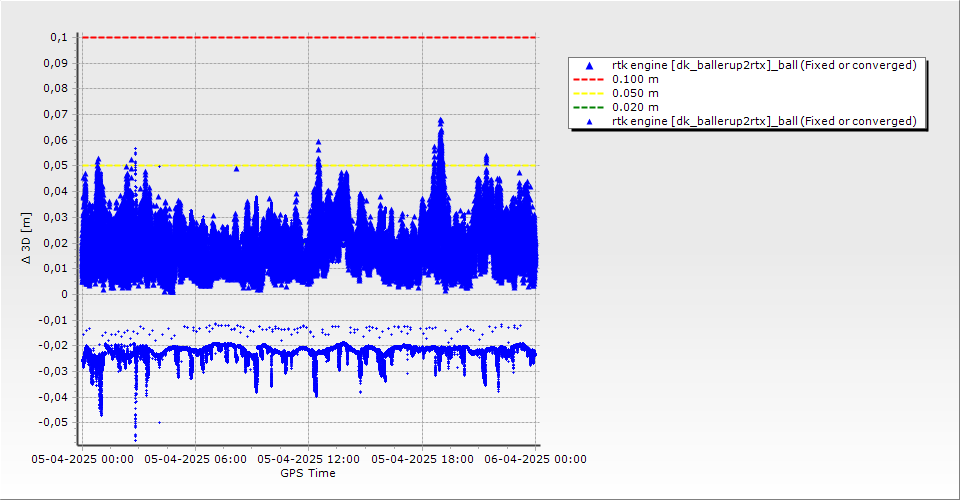Click the 06-04-2025 00:00 time axis label

coord(534,460)
